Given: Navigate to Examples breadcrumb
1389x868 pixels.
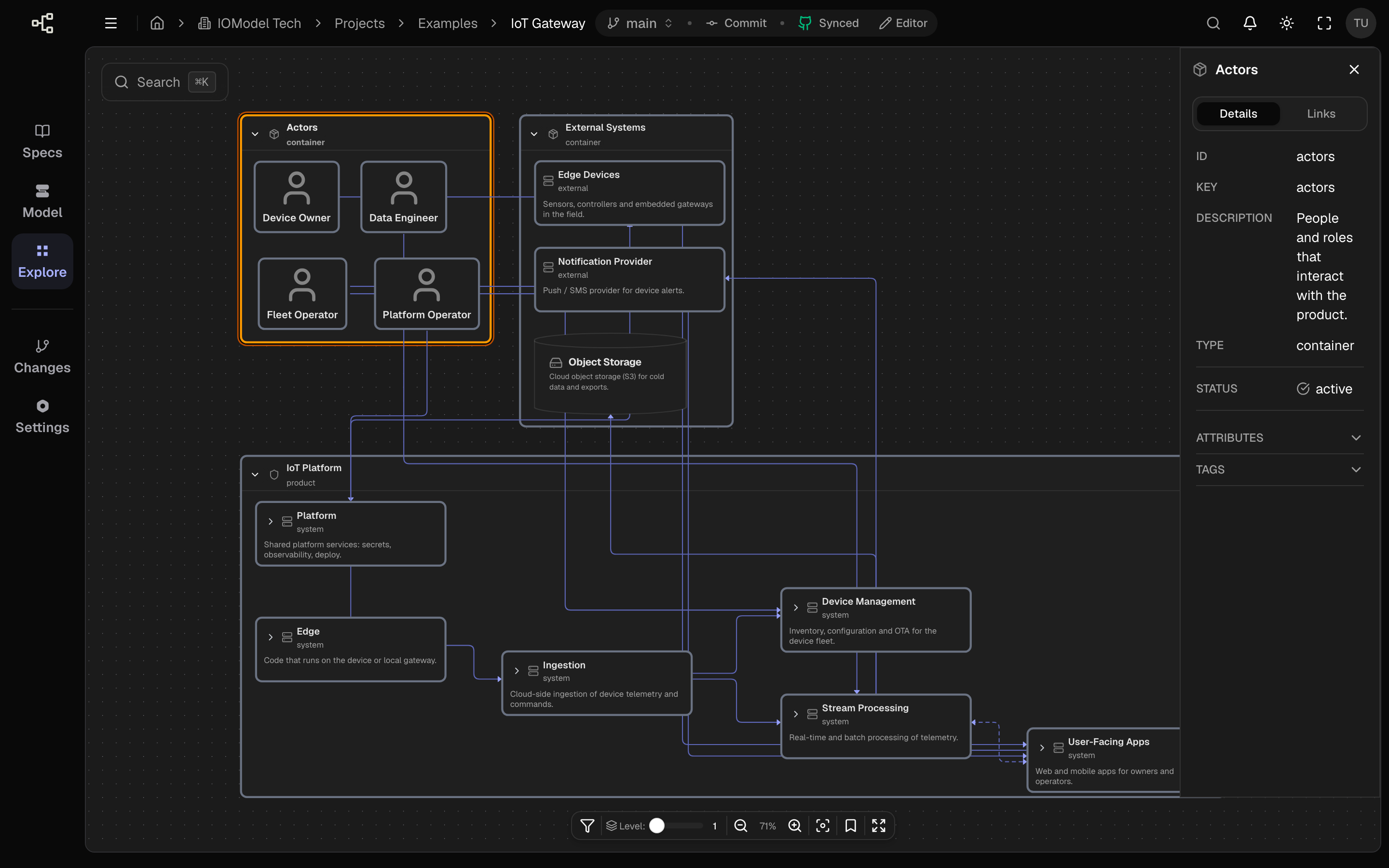Looking at the screenshot, I should coord(448,23).
